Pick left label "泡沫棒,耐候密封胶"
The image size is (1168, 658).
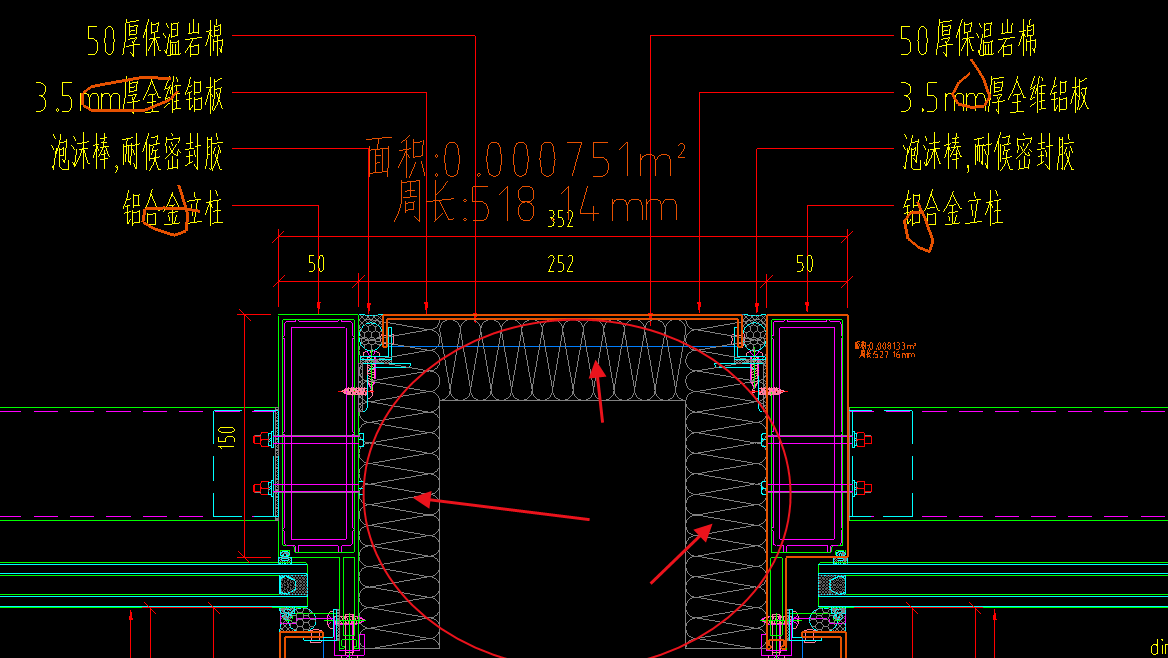(137, 152)
